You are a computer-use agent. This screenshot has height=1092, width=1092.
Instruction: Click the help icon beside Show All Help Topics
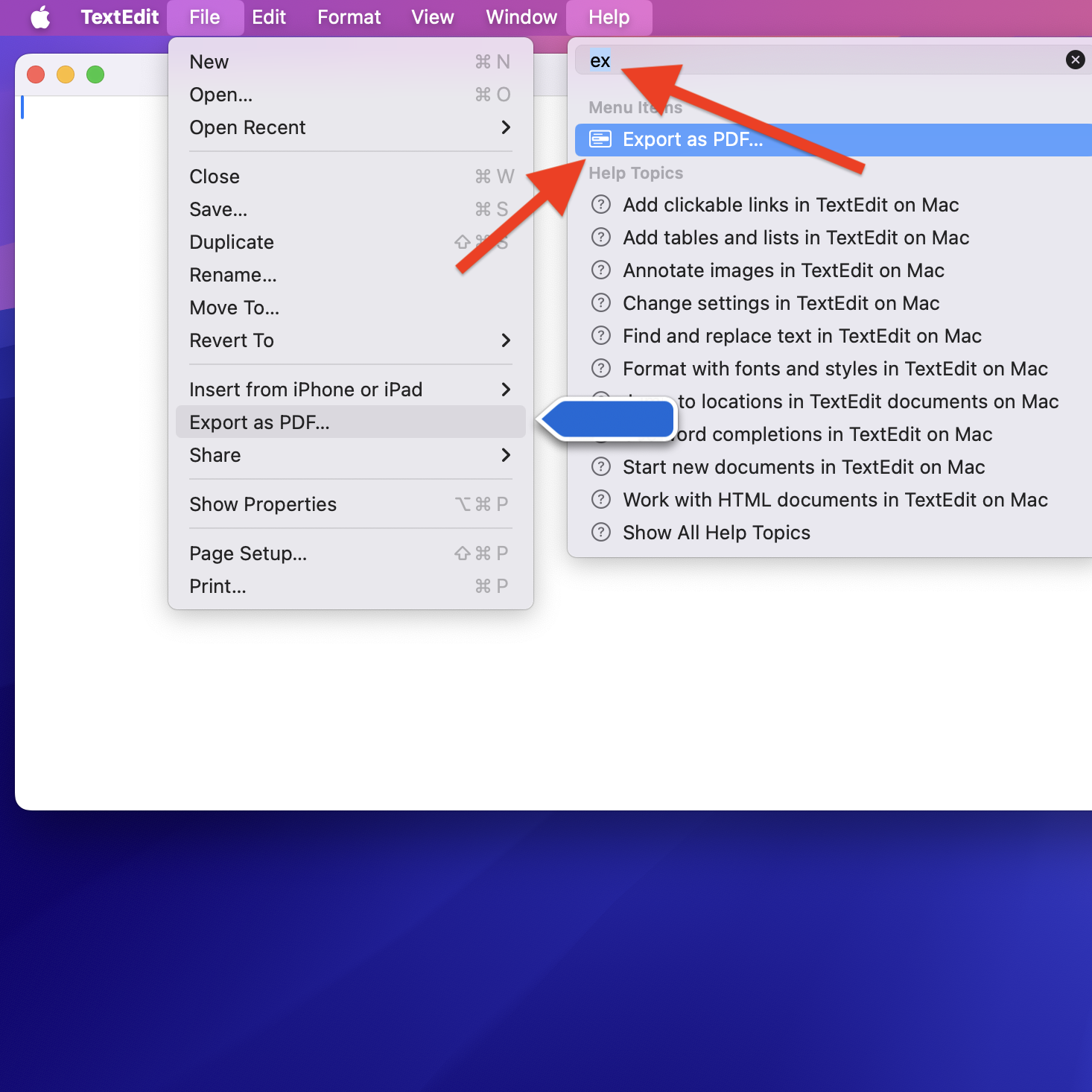tap(600, 532)
